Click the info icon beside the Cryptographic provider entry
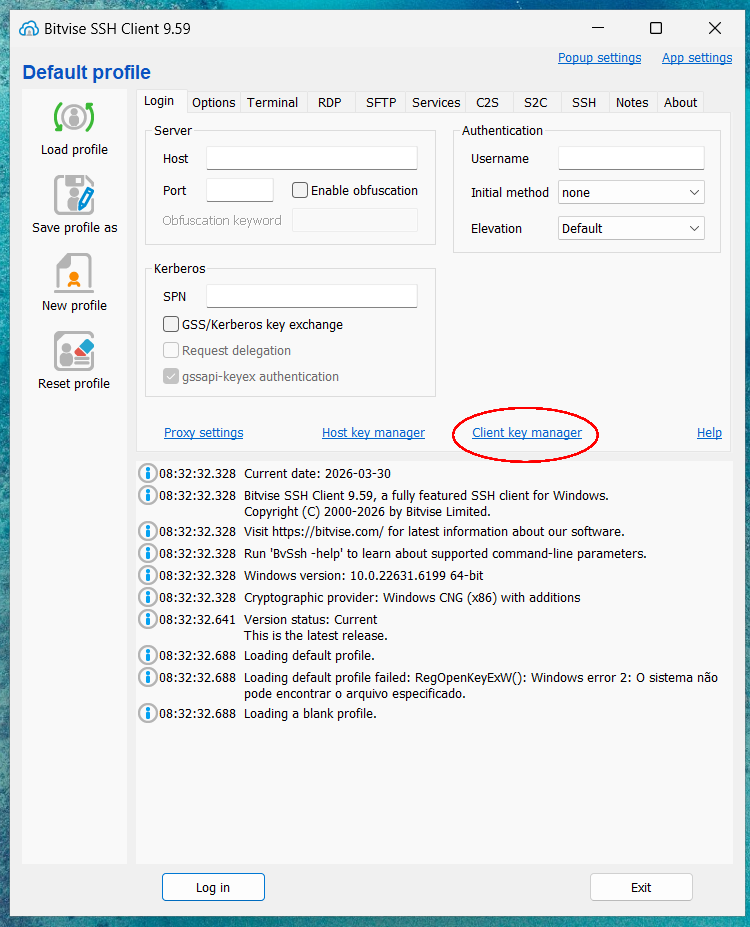The width and height of the screenshot is (750, 927). pyautogui.click(x=147, y=597)
